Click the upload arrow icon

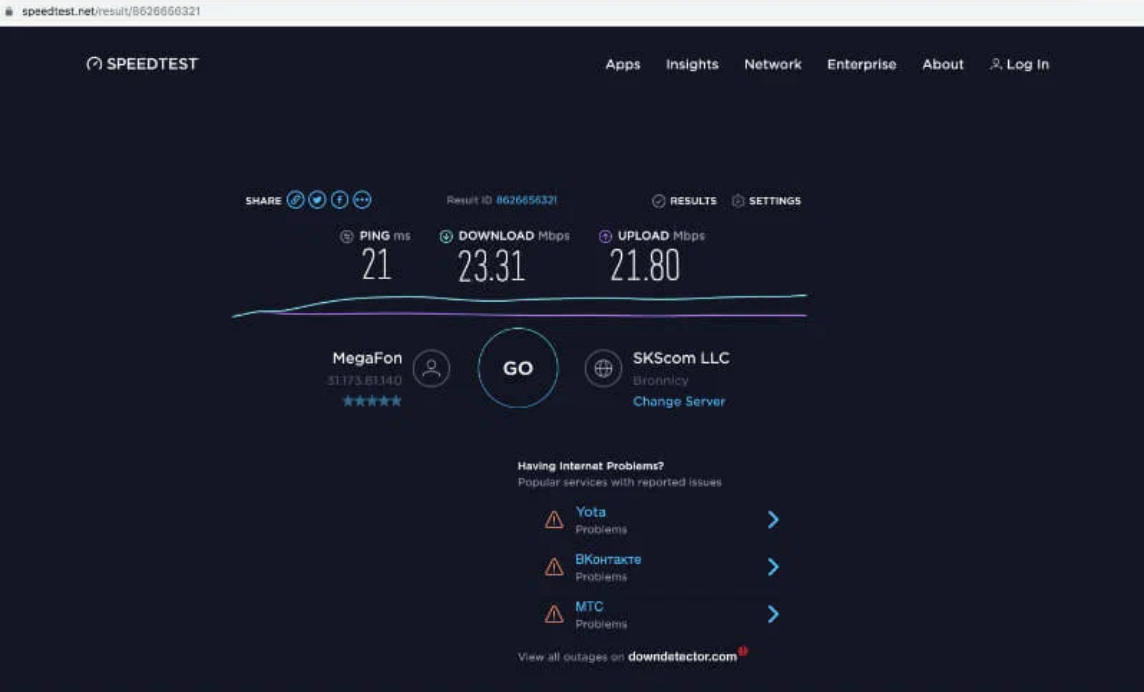[x=605, y=237]
